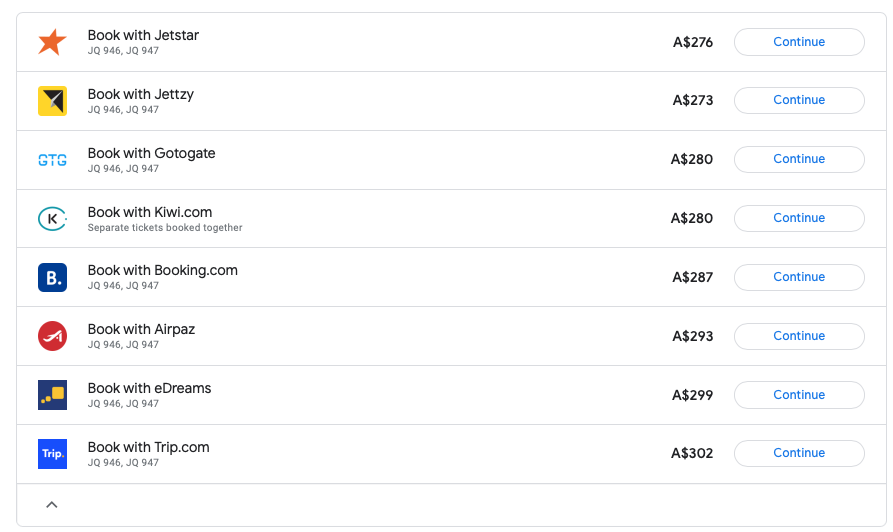Click the 'Book with Jettzy' label
The image size is (893, 532).
point(141,94)
